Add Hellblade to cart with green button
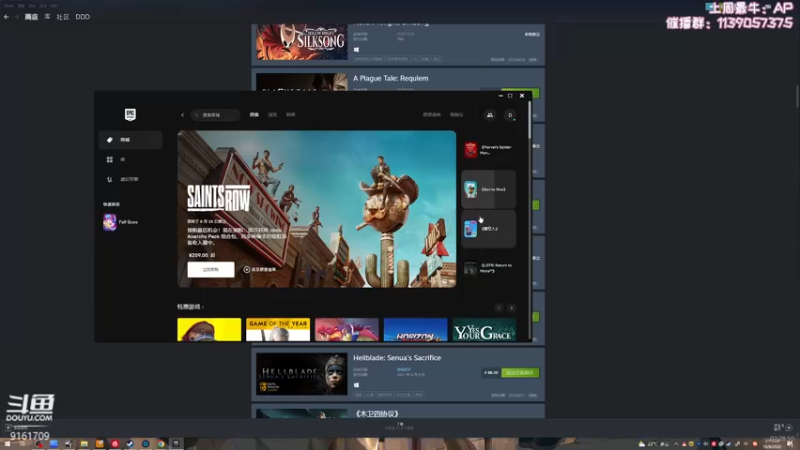 coord(520,373)
